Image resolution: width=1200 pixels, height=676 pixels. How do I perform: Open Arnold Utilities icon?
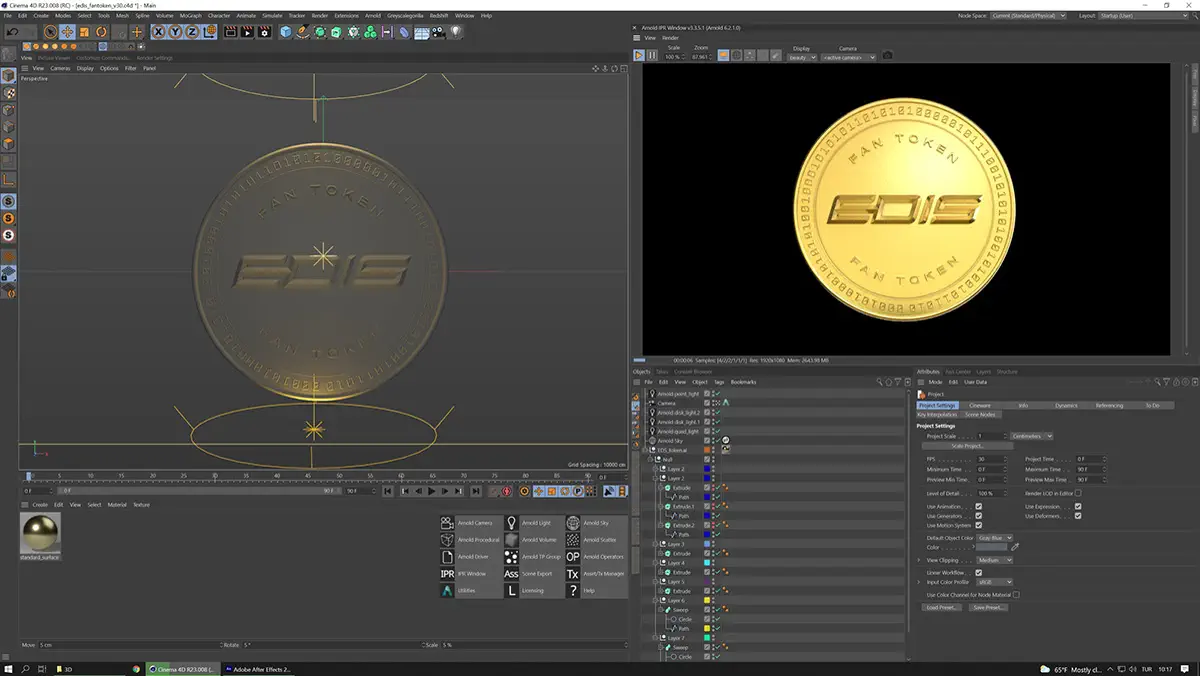tap(448, 591)
